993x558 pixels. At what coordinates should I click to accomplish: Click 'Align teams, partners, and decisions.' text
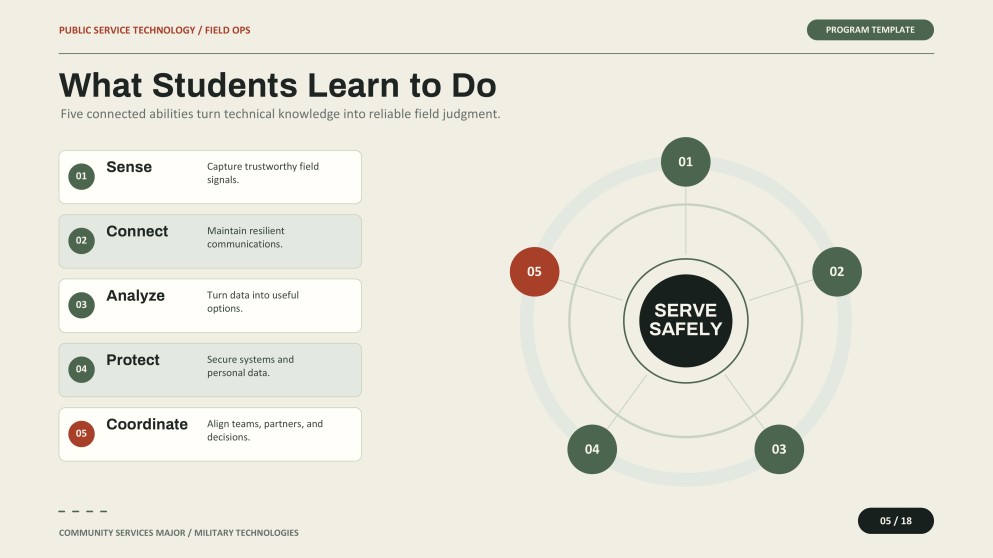click(265, 430)
